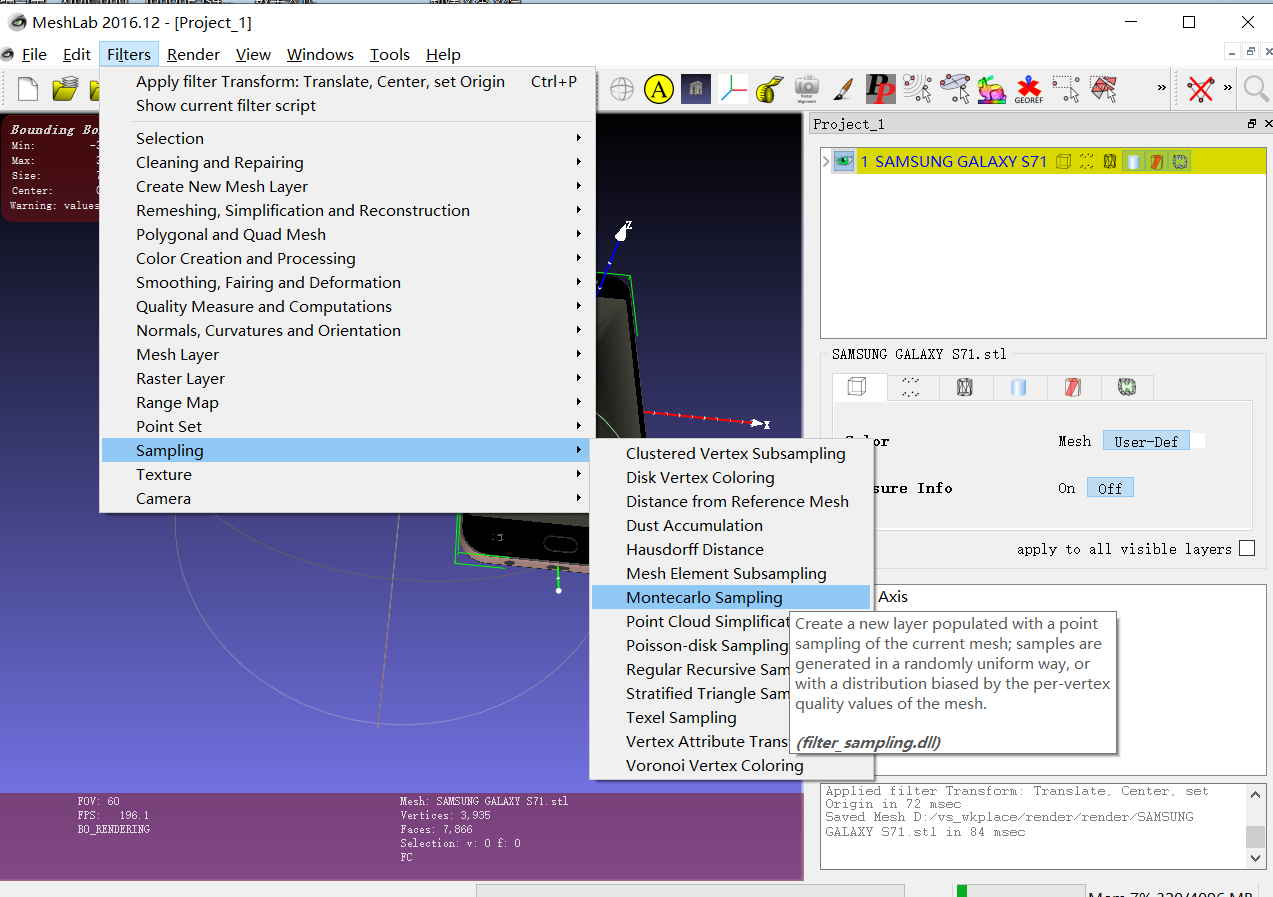Select Hausdorff Distance filter
This screenshot has height=897, width=1273.
(731, 549)
